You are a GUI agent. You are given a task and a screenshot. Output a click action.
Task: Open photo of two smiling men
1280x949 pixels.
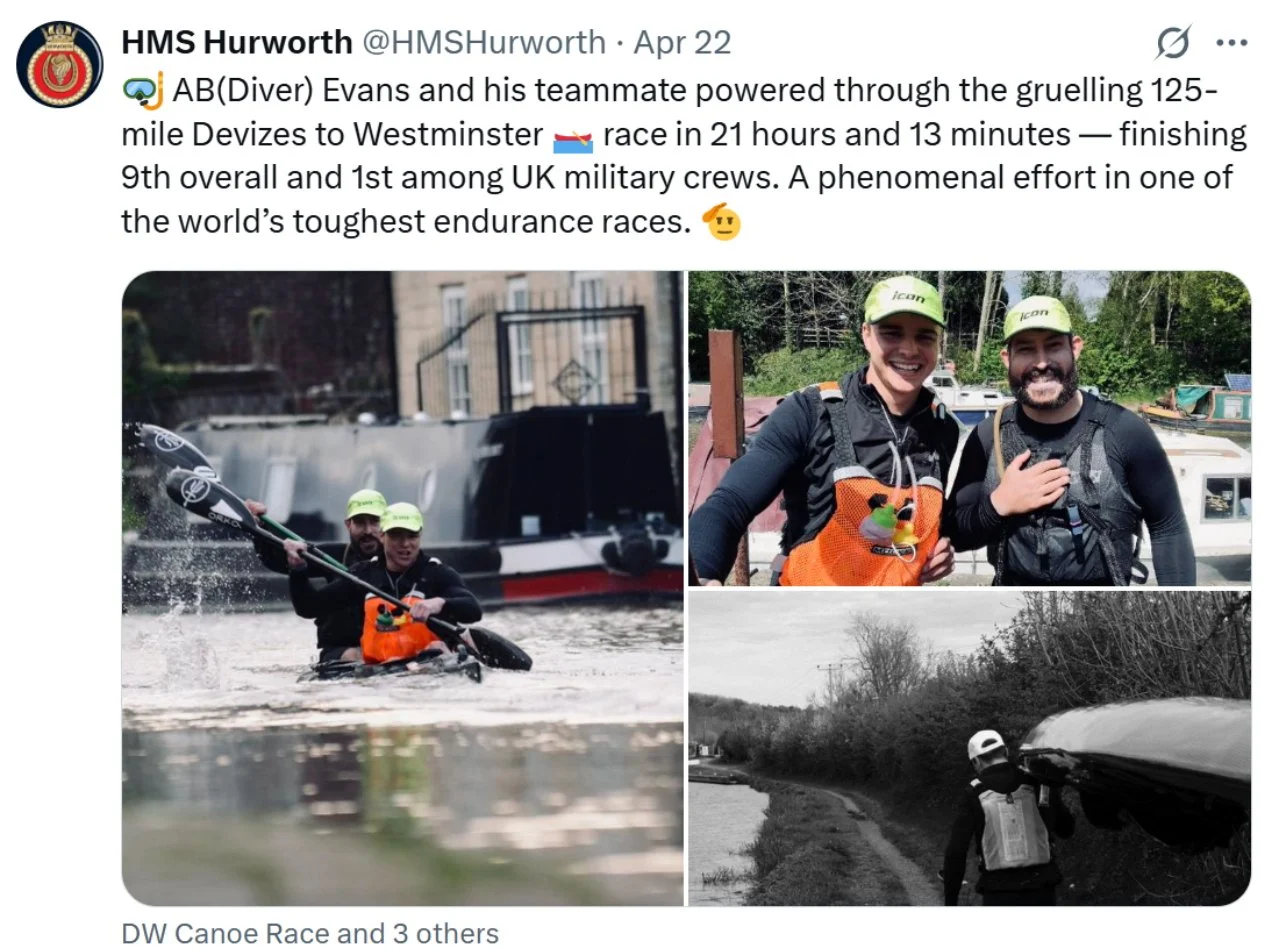coord(969,428)
